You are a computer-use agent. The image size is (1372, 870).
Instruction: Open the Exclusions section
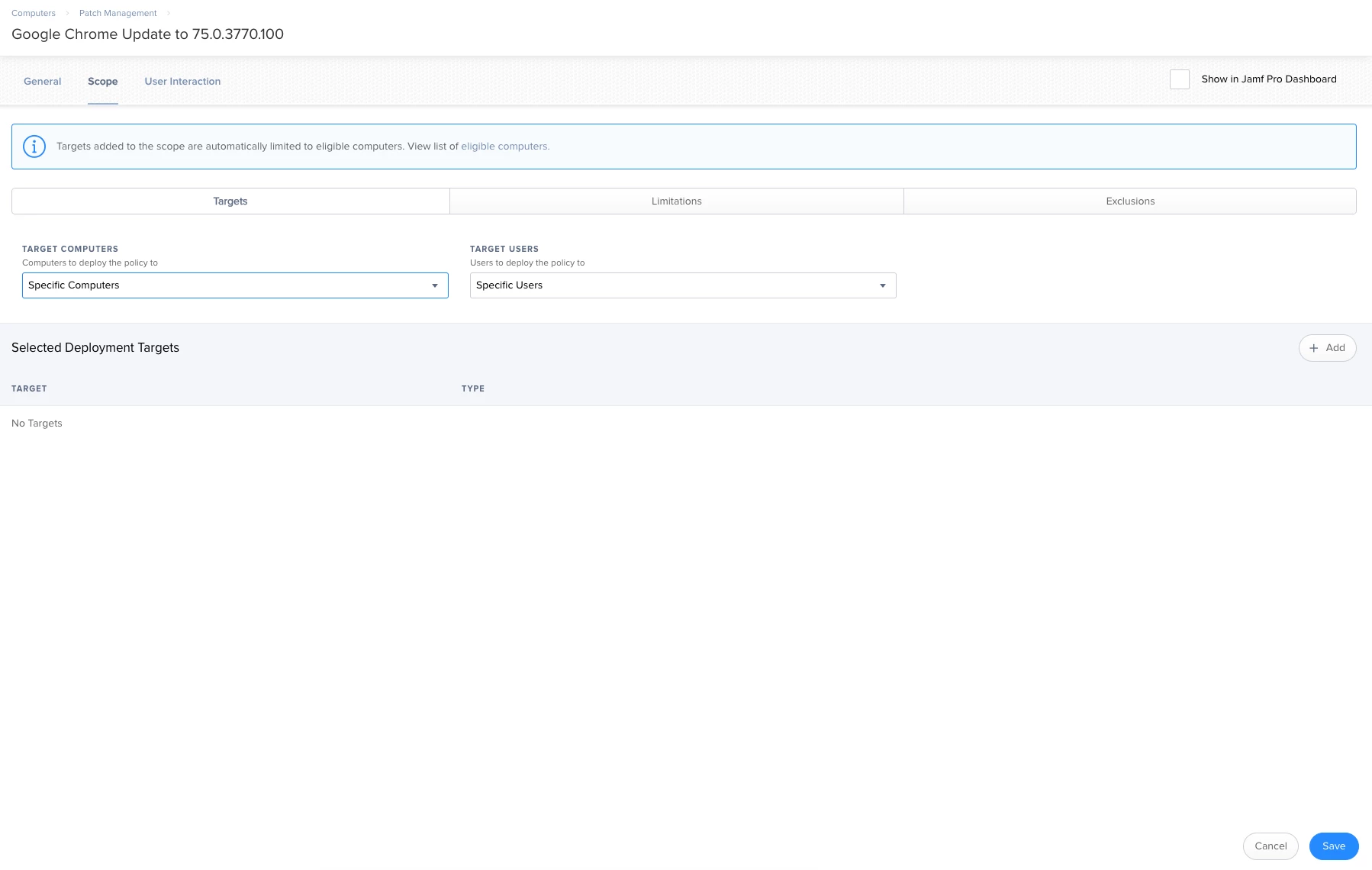pyautogui.click(x=1130, y=201)
